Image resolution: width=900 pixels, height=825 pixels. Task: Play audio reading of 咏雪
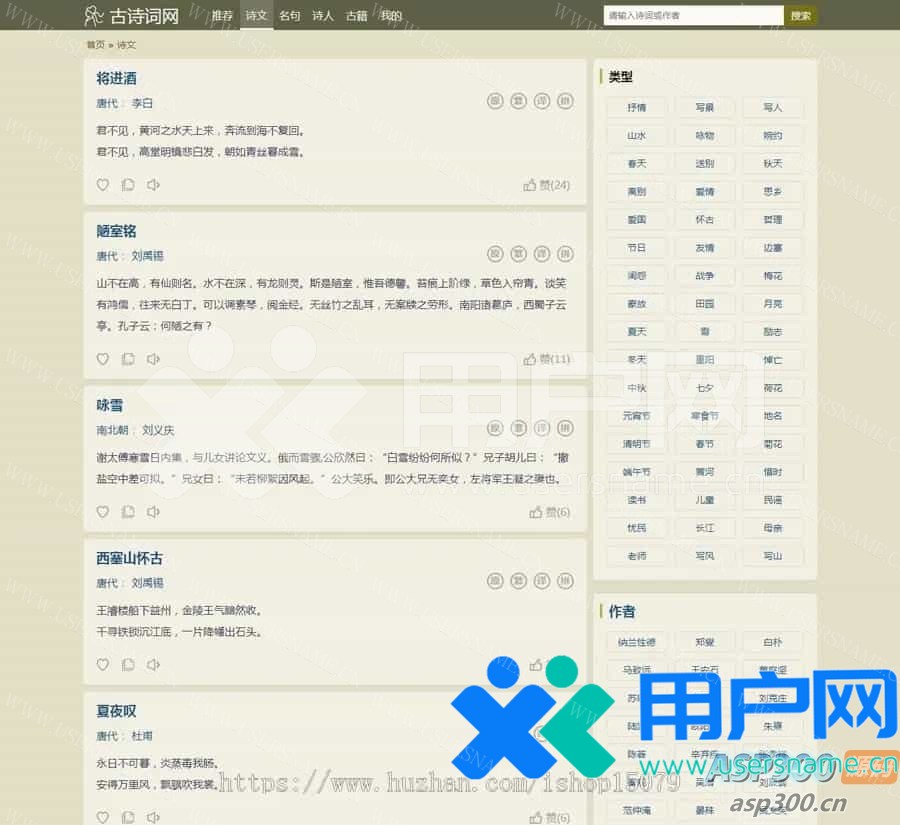point(153,512)
